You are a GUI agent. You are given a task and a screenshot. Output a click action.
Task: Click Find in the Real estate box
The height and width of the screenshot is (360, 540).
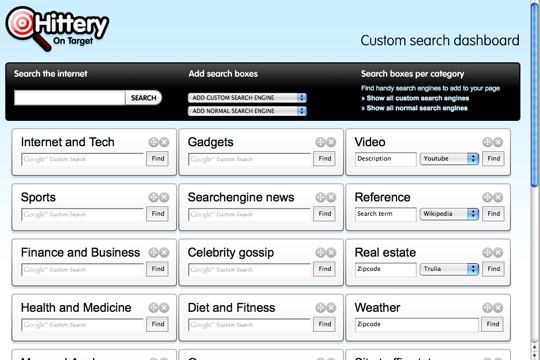tap(494, 269)
